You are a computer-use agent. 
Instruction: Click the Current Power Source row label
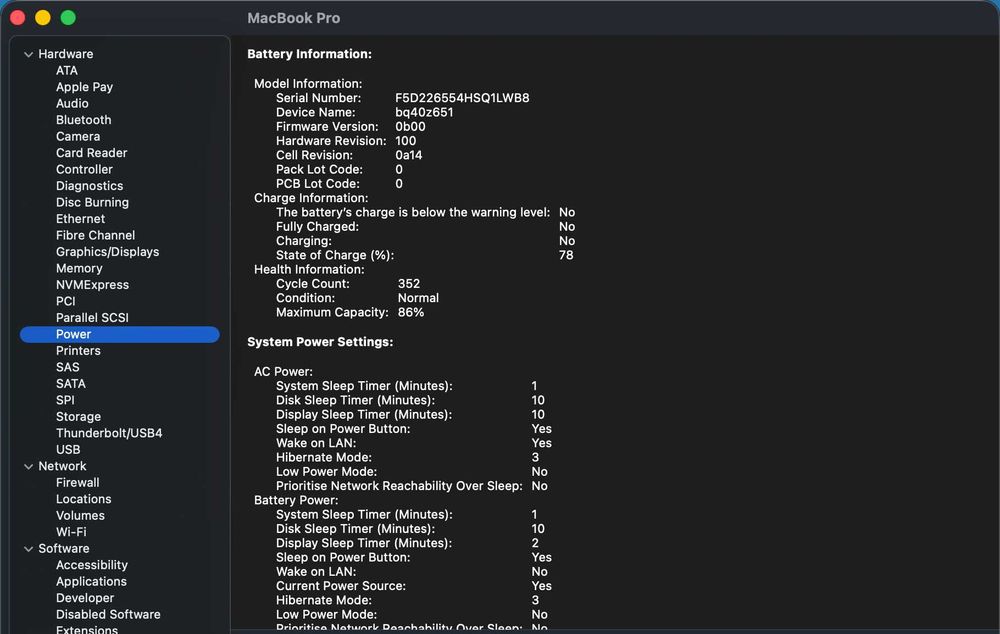(341, 586)
